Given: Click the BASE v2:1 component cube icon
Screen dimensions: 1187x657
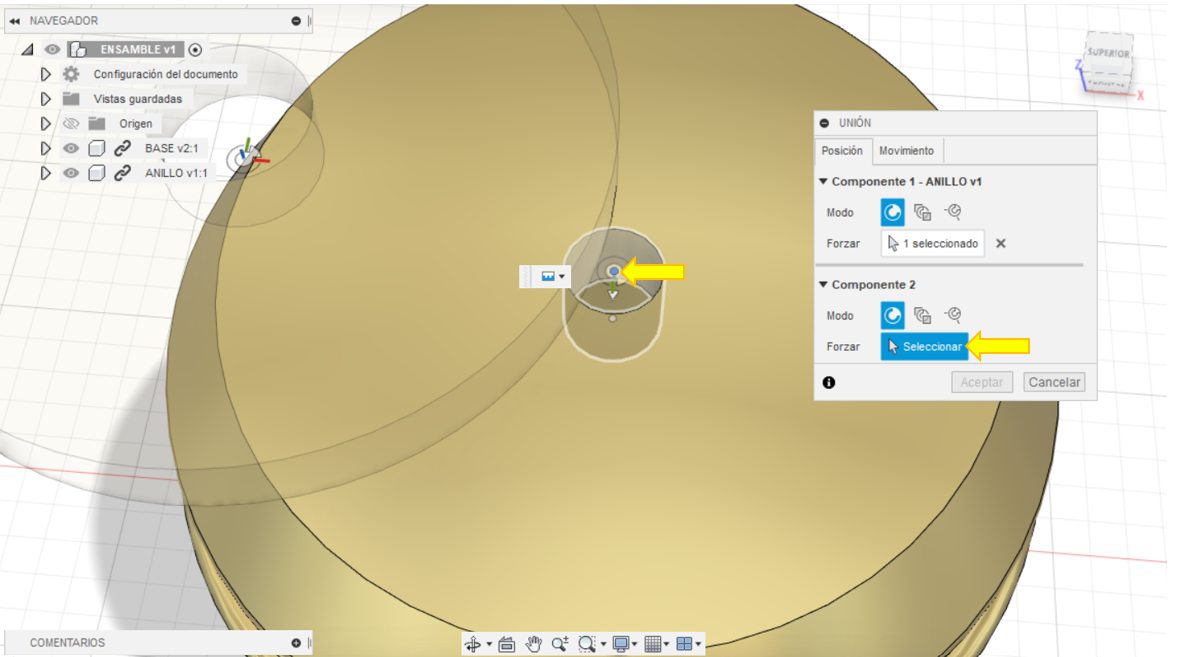Looking at the screenshot, I should 96,148.
